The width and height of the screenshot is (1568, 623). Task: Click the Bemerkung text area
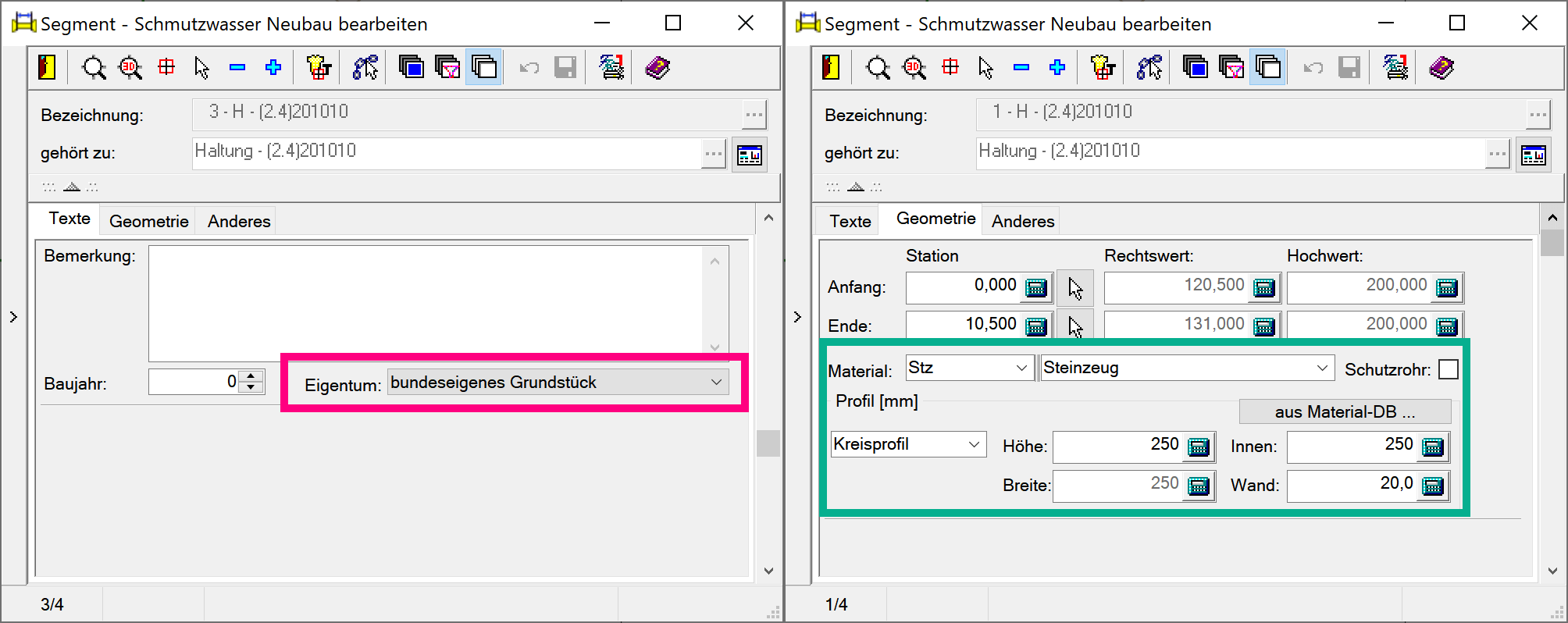click(426, 302)
